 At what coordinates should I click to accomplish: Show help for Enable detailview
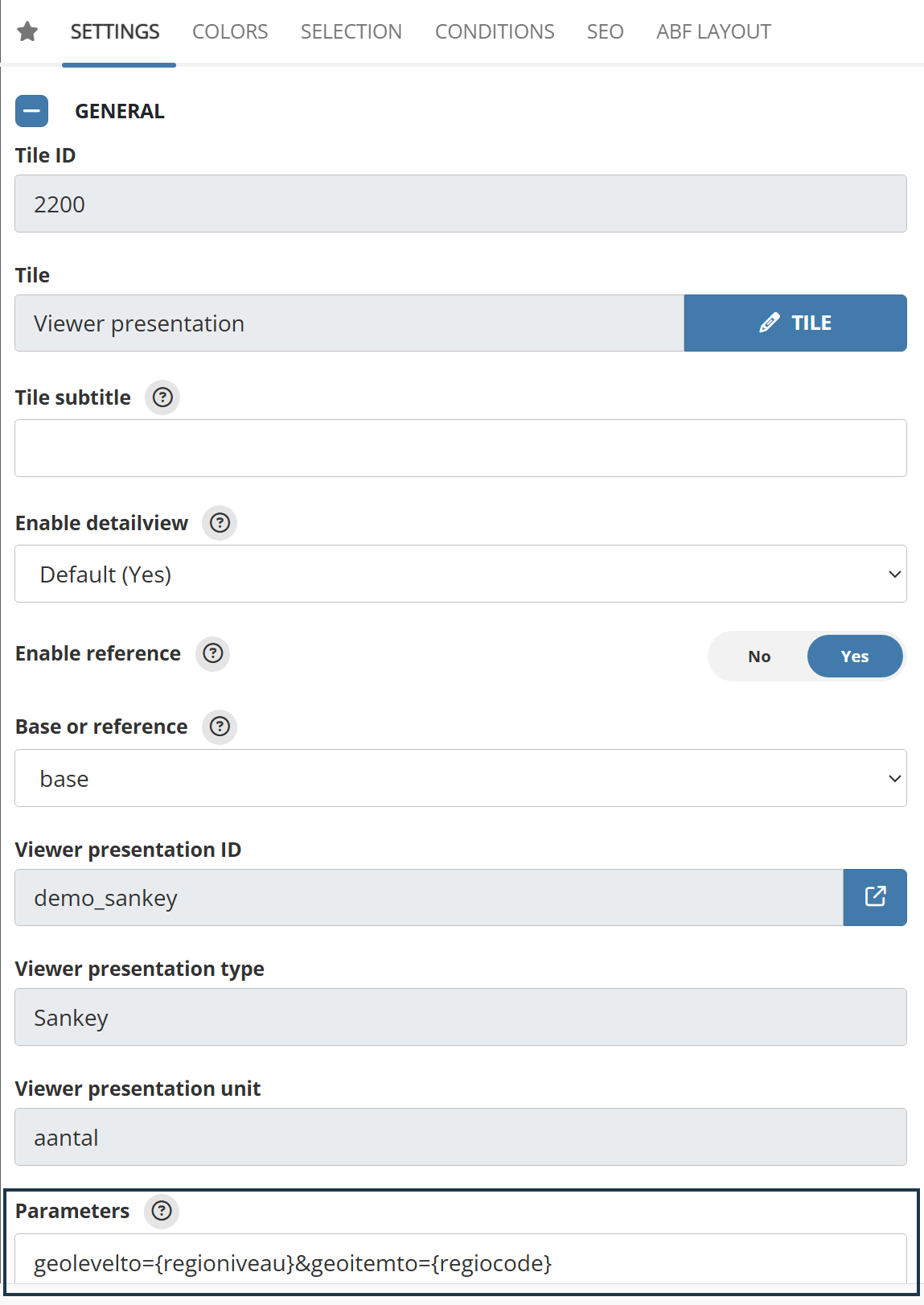(x=220, y=523)
